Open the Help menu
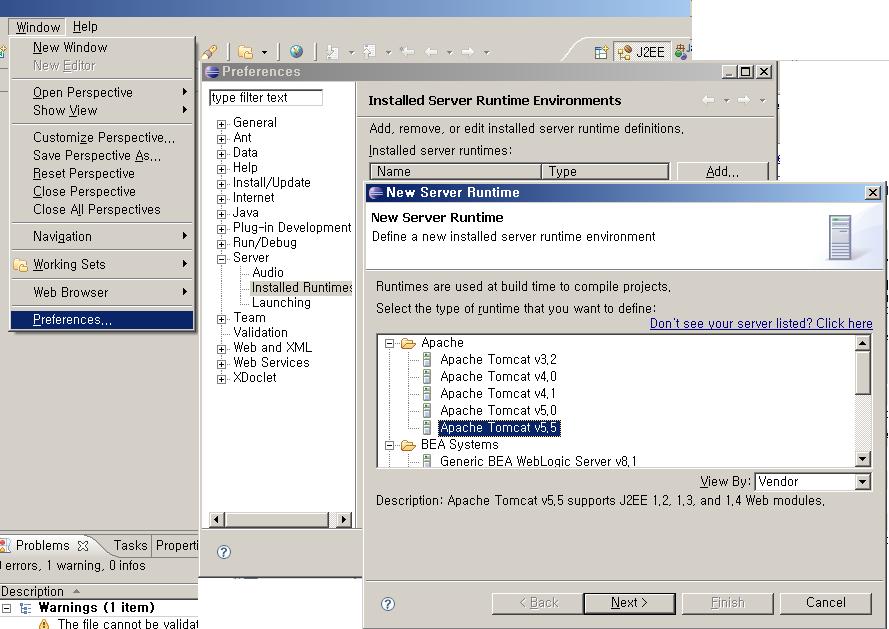The width and height of the screenshot is (889, 629). (85, 27)
